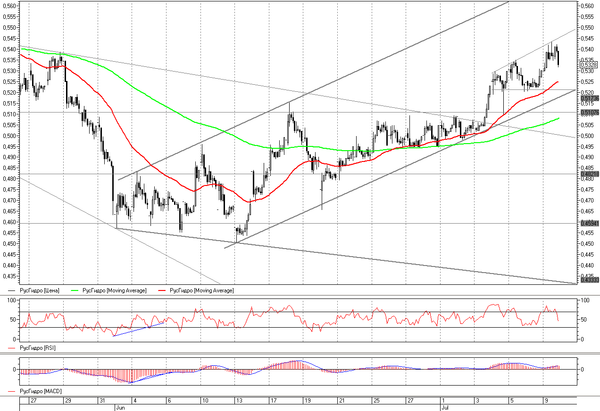
Task: Click the RSI legend color swatch
Action: (x=12, y=348)
